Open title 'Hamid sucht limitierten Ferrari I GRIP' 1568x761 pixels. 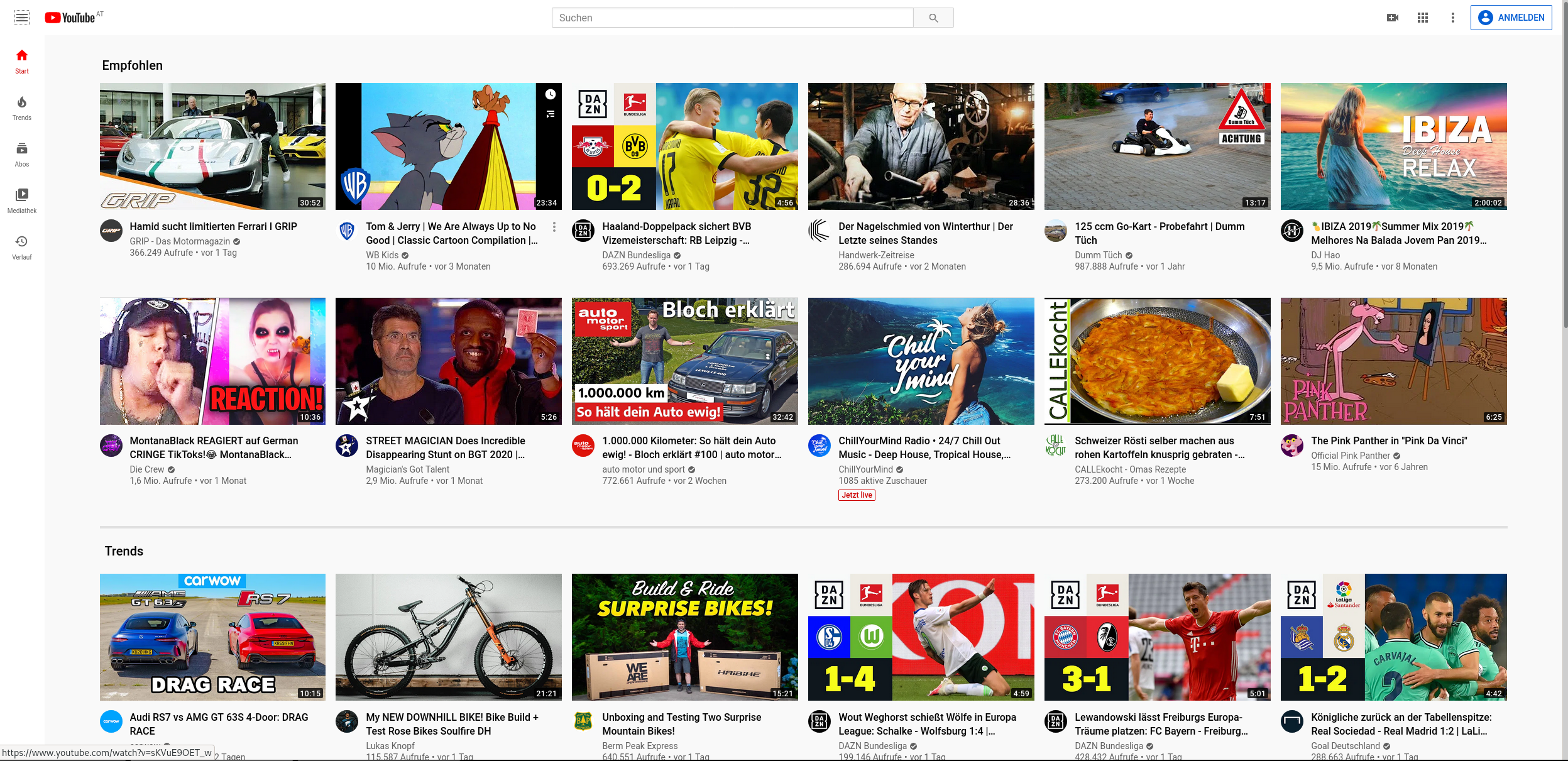pos(214,227)
